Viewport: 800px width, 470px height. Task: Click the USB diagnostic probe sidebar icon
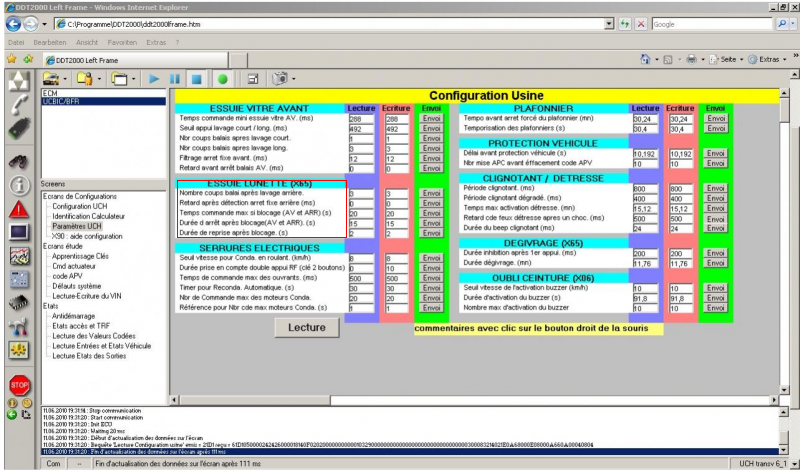(19, 128)
